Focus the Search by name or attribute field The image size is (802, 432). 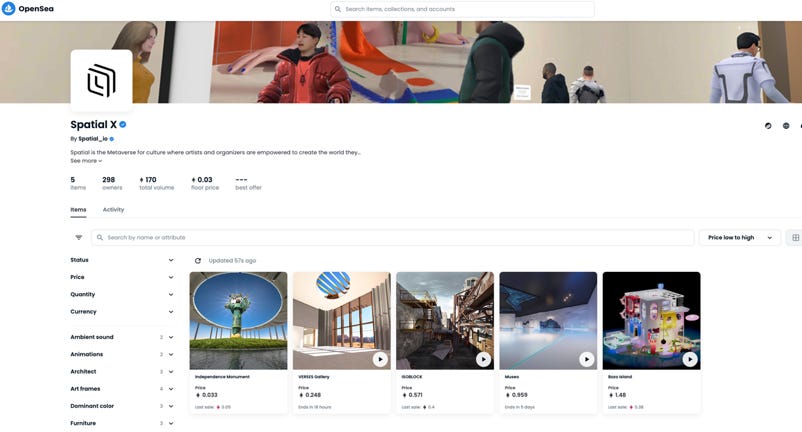(x=393, y=237)
